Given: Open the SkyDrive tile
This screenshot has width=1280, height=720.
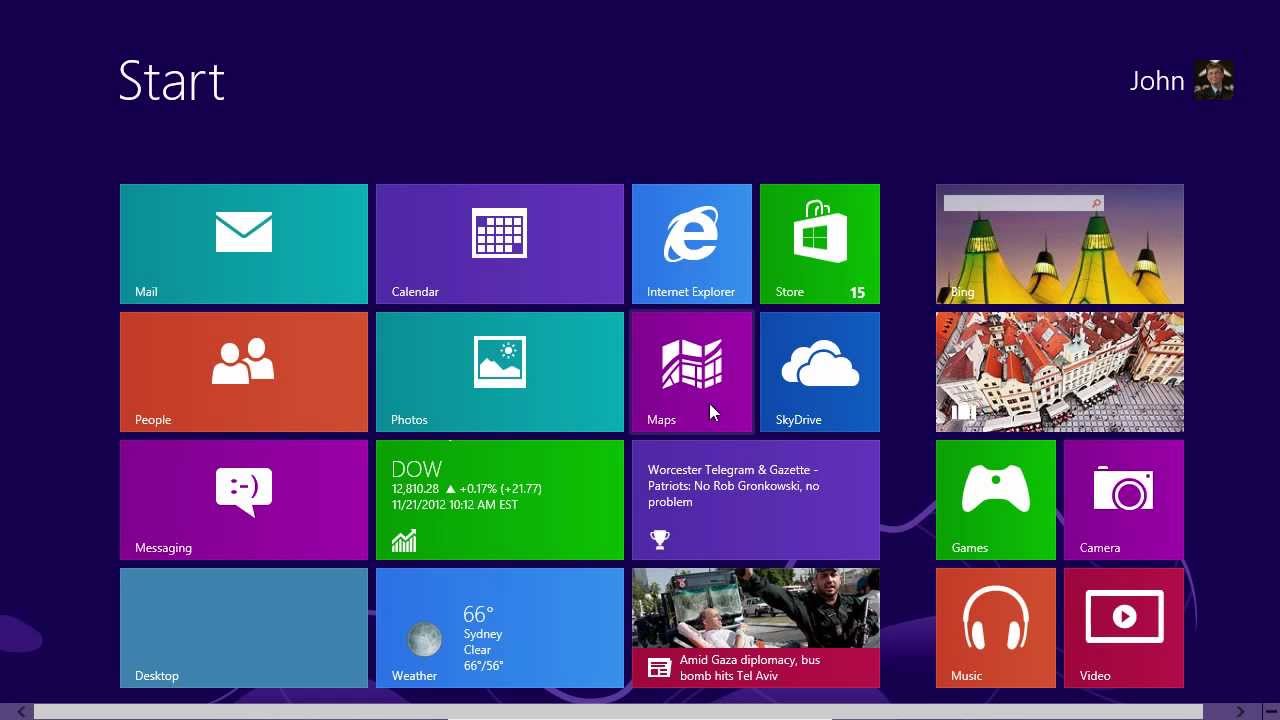Looking at the screenshot, I should 820,372.
